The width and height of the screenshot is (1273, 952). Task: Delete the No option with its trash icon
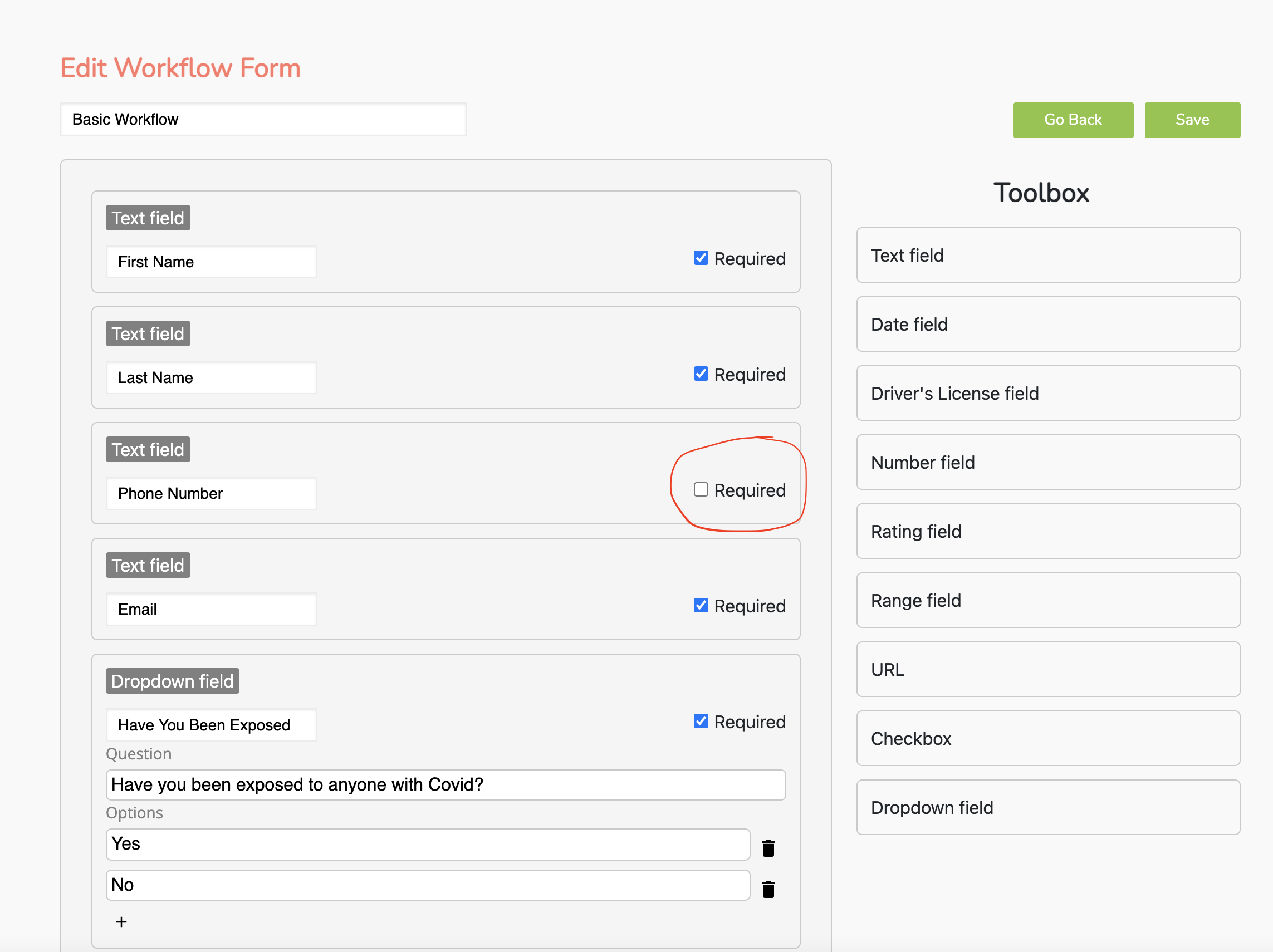(x=768, y=889)
